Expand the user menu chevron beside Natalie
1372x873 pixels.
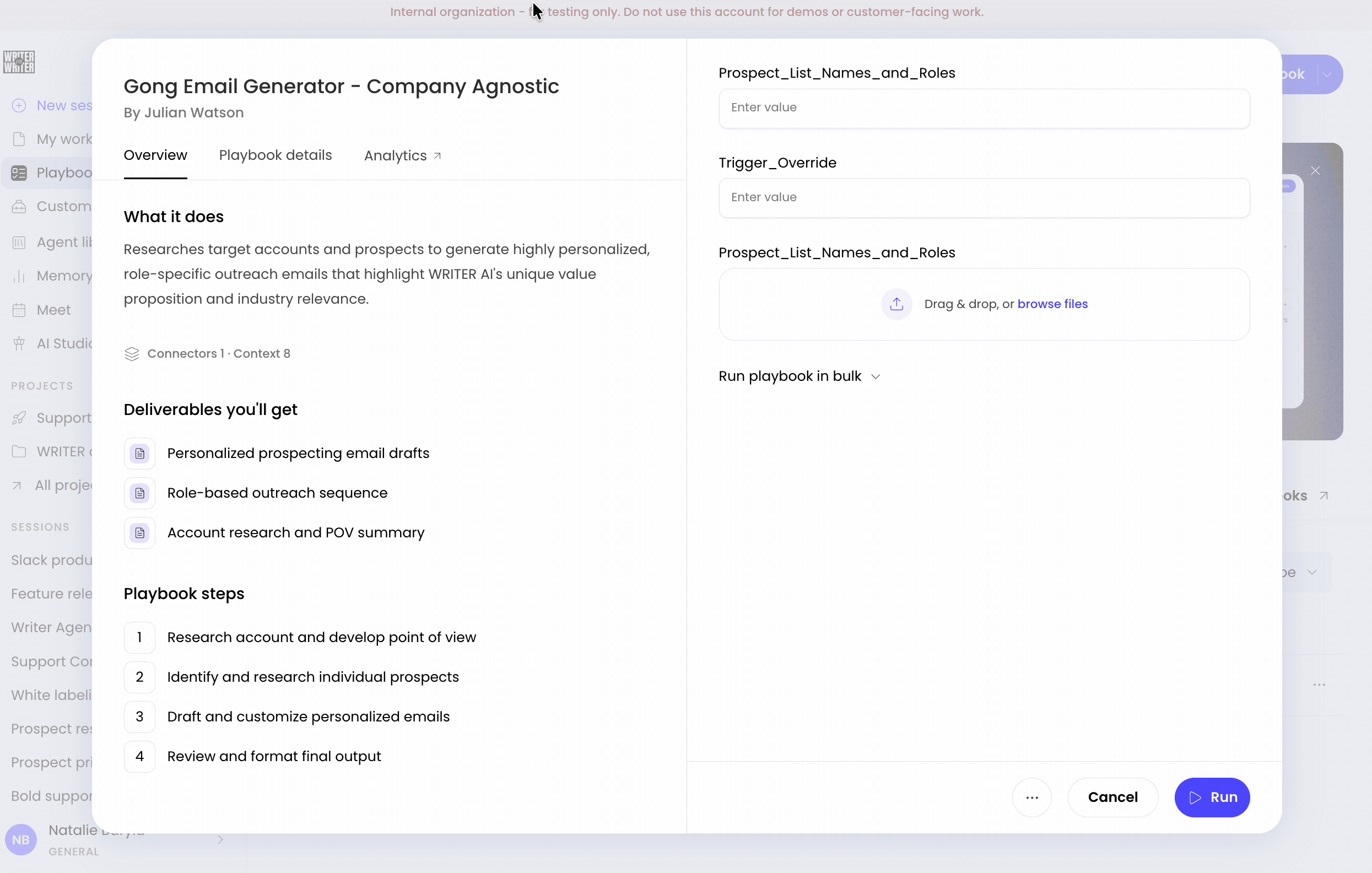(220, 839)
